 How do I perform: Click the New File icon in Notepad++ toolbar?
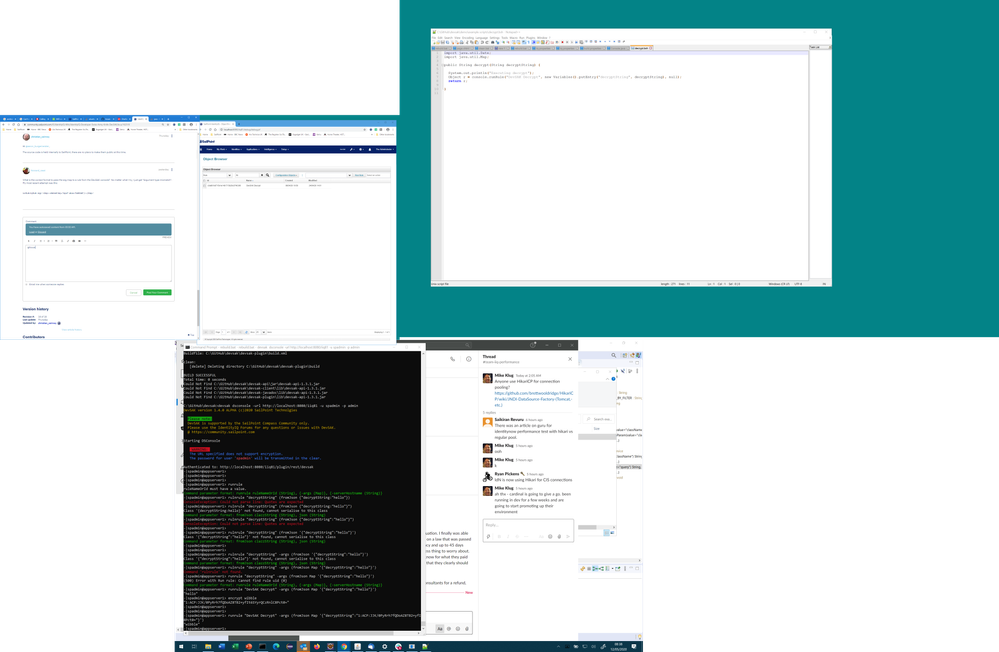point(435,42)
